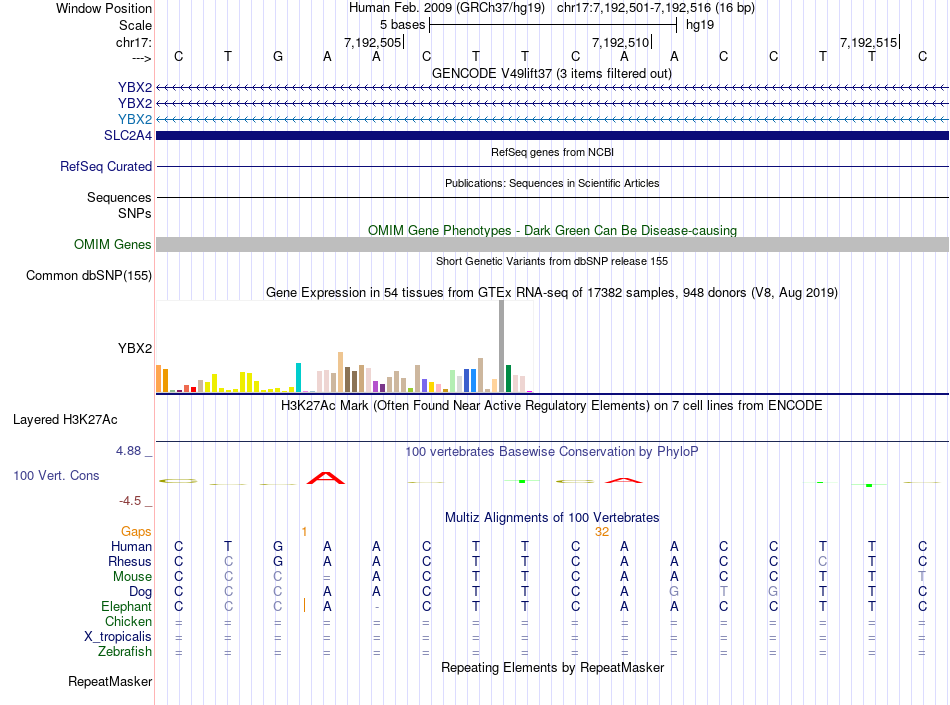Click the ---> sequence direction arrow label

[x=142, y=58]
